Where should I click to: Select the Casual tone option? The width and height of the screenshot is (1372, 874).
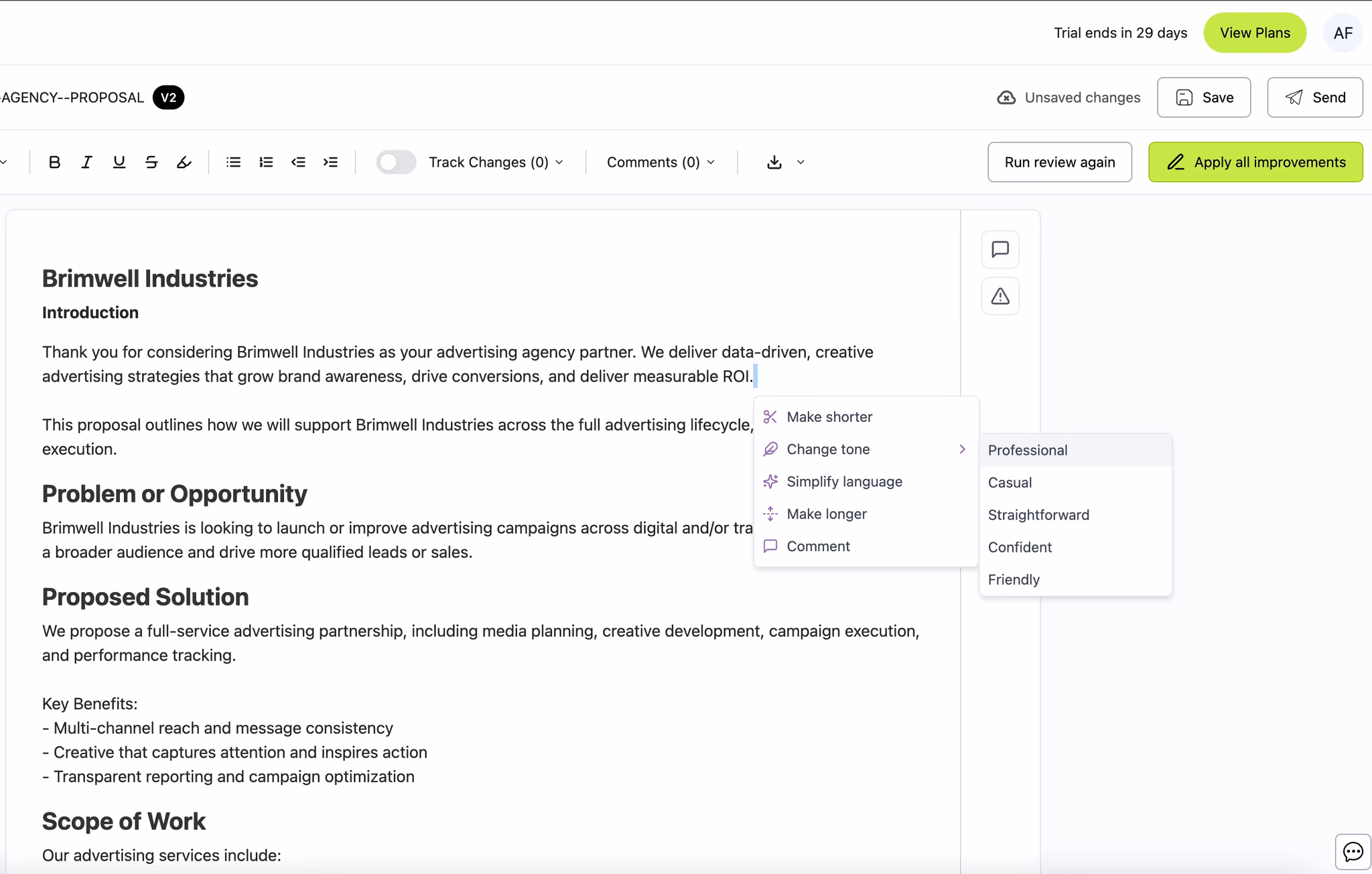[1010, 482]
